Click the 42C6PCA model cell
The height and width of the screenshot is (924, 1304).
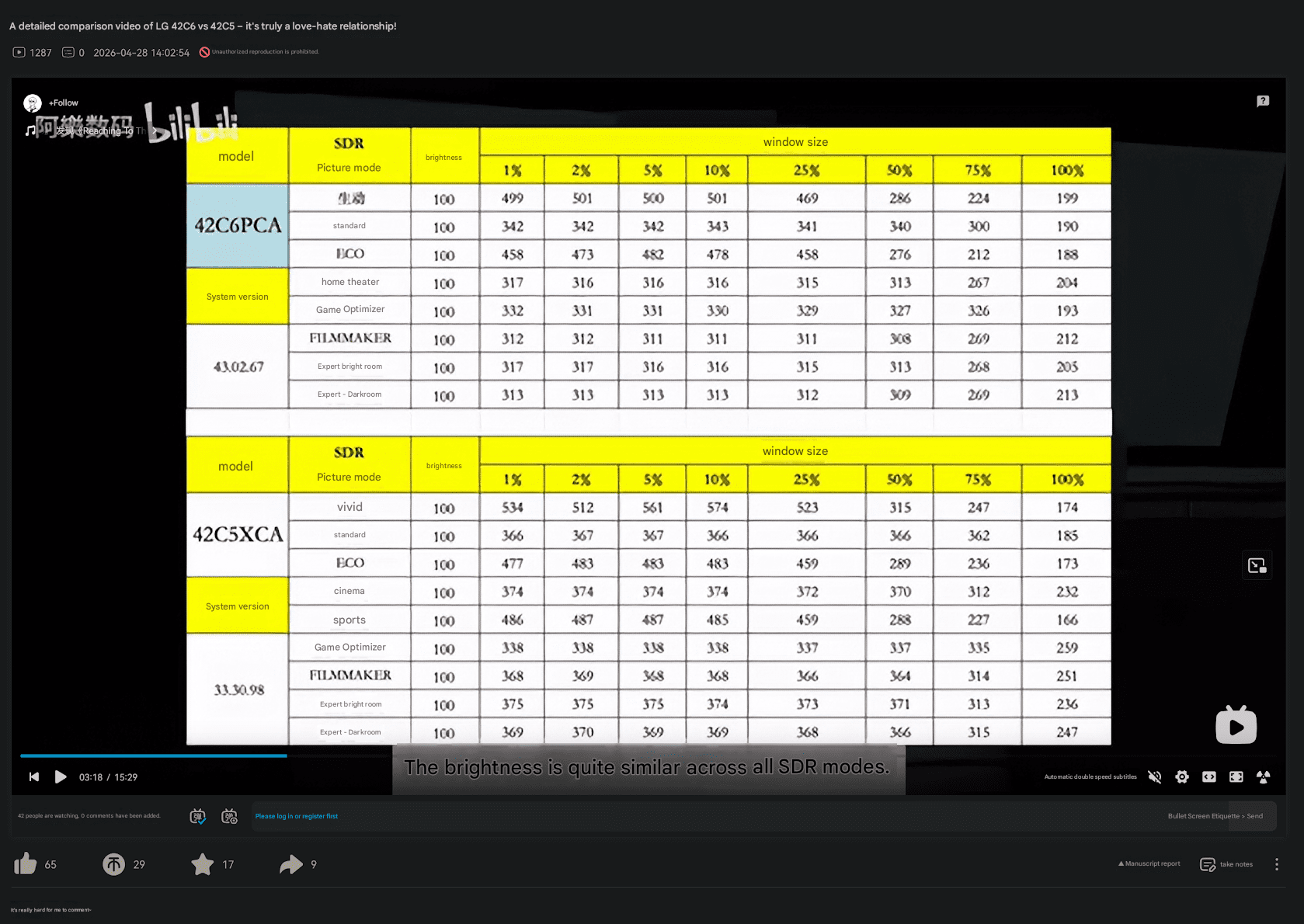pyautogui.click(x=238, y=225)
